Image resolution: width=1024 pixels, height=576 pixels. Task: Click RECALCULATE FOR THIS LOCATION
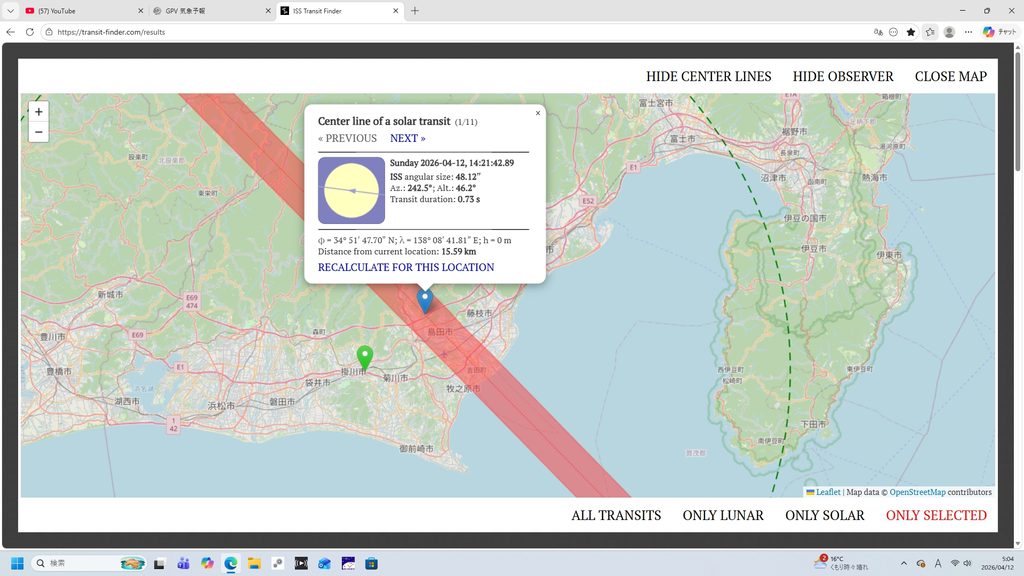(x=406, y=267)
